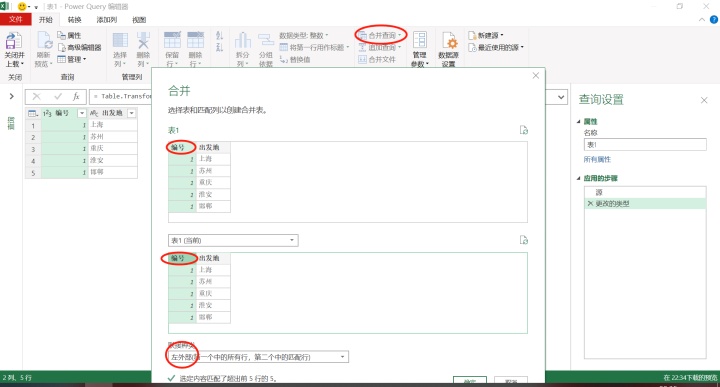Click the Choose Columns (选择列) icon
Screen dimensions: 720x387
(120, 40)
